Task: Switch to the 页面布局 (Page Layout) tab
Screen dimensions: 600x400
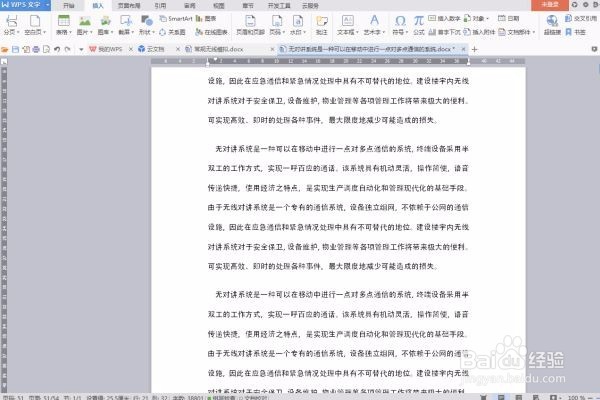Action: (x=129, y=6)
